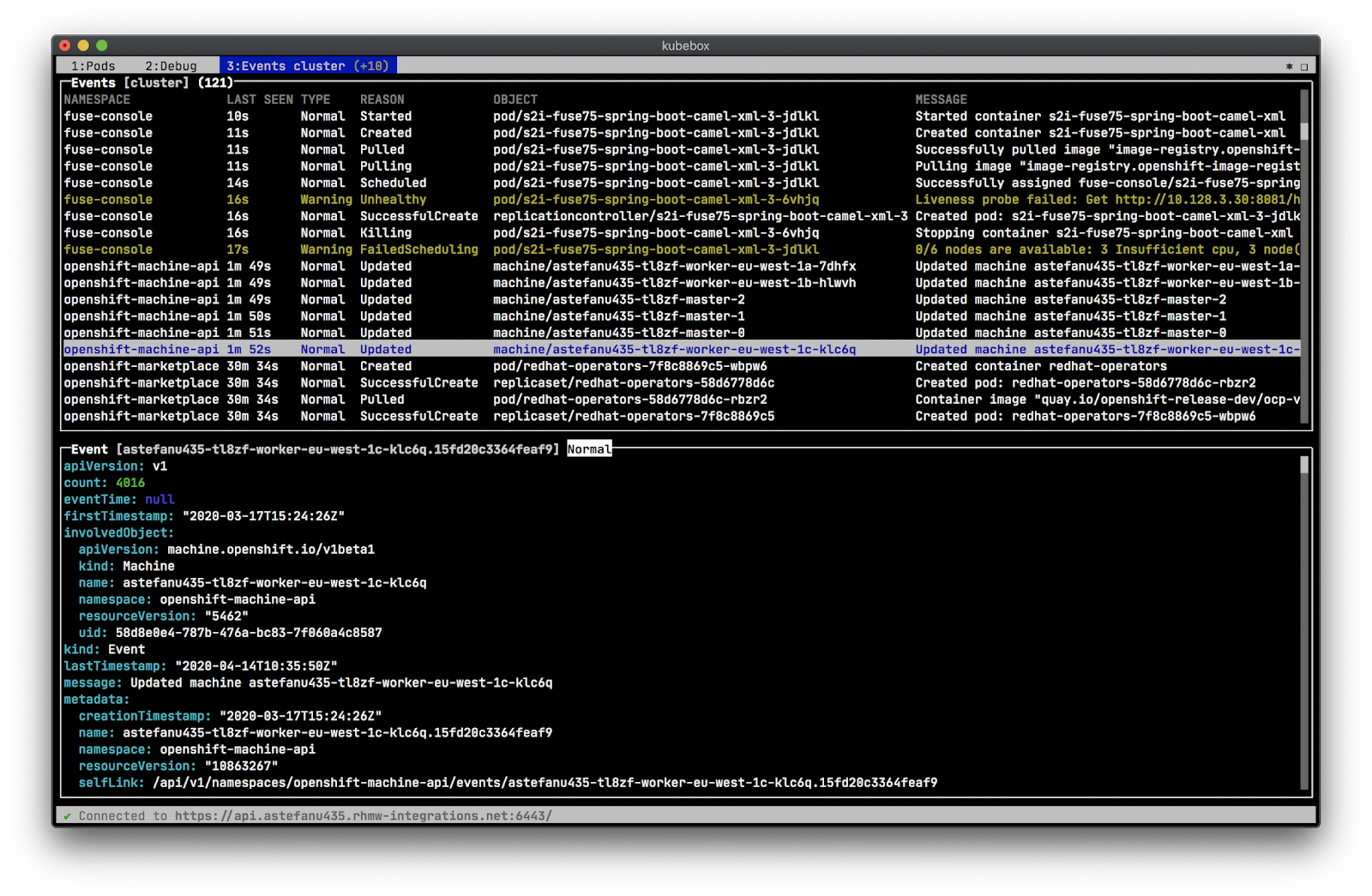Select the master-0 Updated event row
Screen dimensions: 1372x896
[682, 334]
